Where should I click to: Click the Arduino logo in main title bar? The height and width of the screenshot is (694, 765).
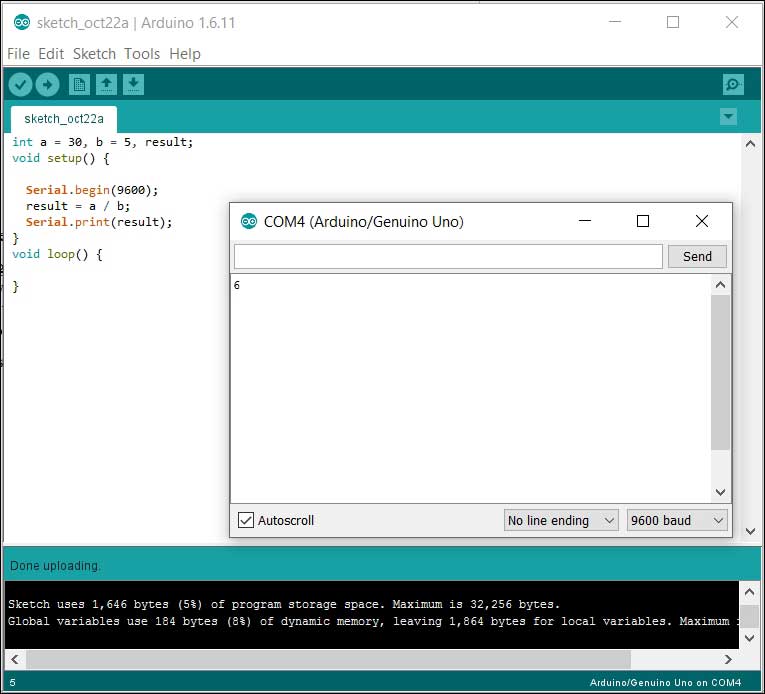point(21,22)
